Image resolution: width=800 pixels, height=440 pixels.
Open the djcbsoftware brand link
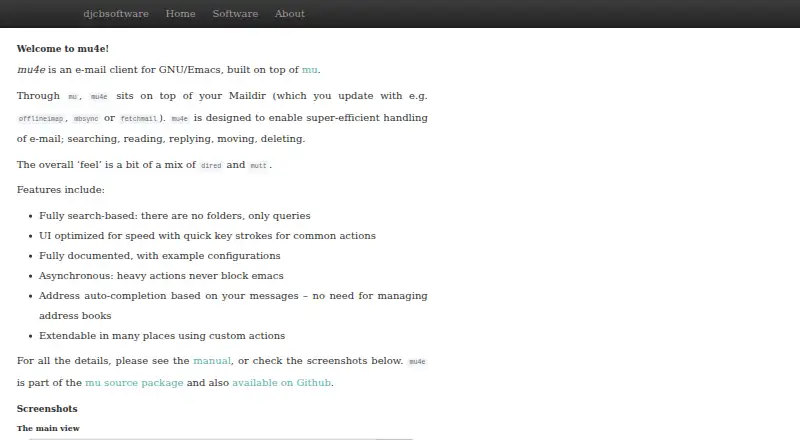coord(116,14)
